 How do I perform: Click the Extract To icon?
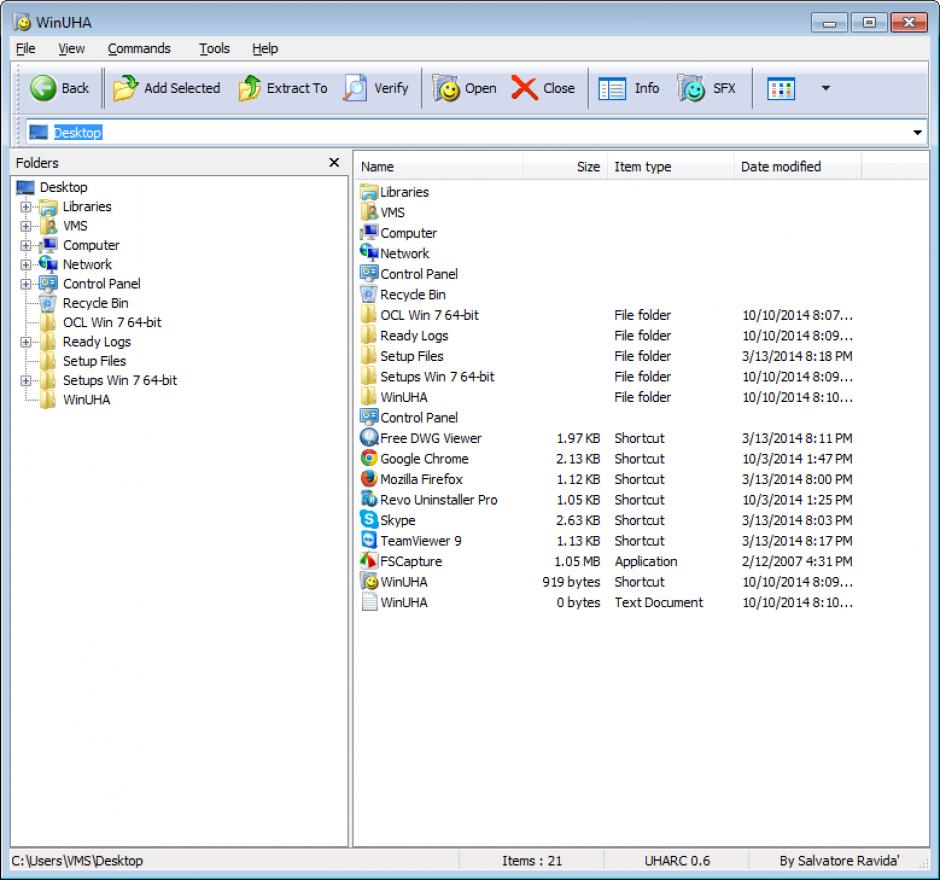coord(249,88)
